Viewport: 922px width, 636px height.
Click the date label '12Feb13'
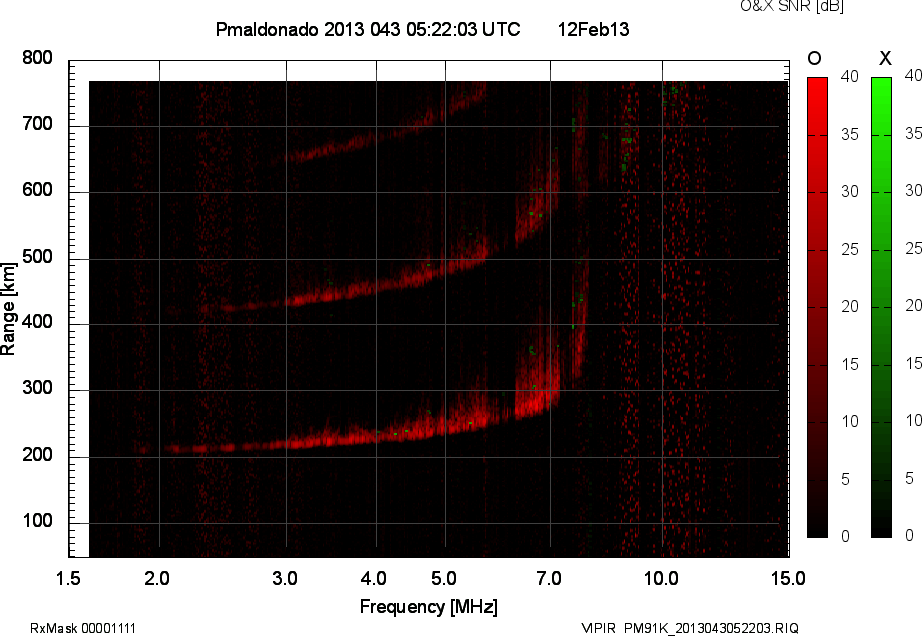(x=593, y=29)
